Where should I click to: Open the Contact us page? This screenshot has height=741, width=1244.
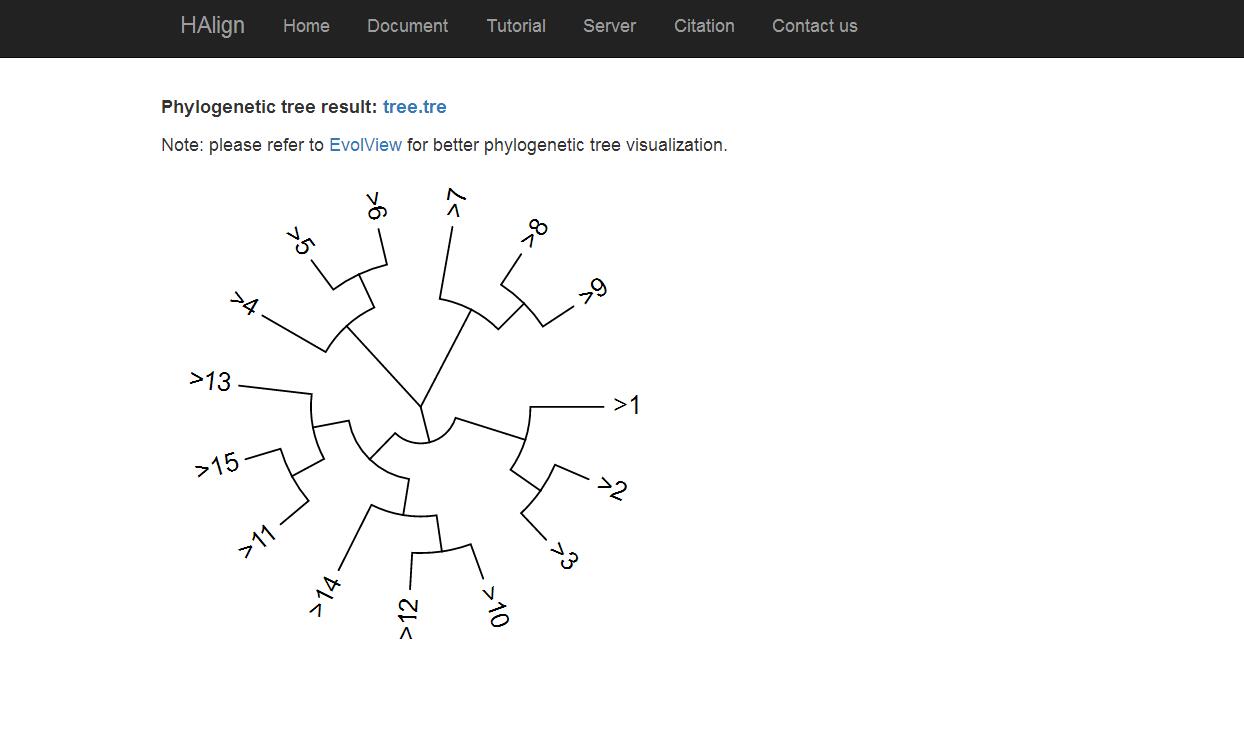tap(814, 26)
